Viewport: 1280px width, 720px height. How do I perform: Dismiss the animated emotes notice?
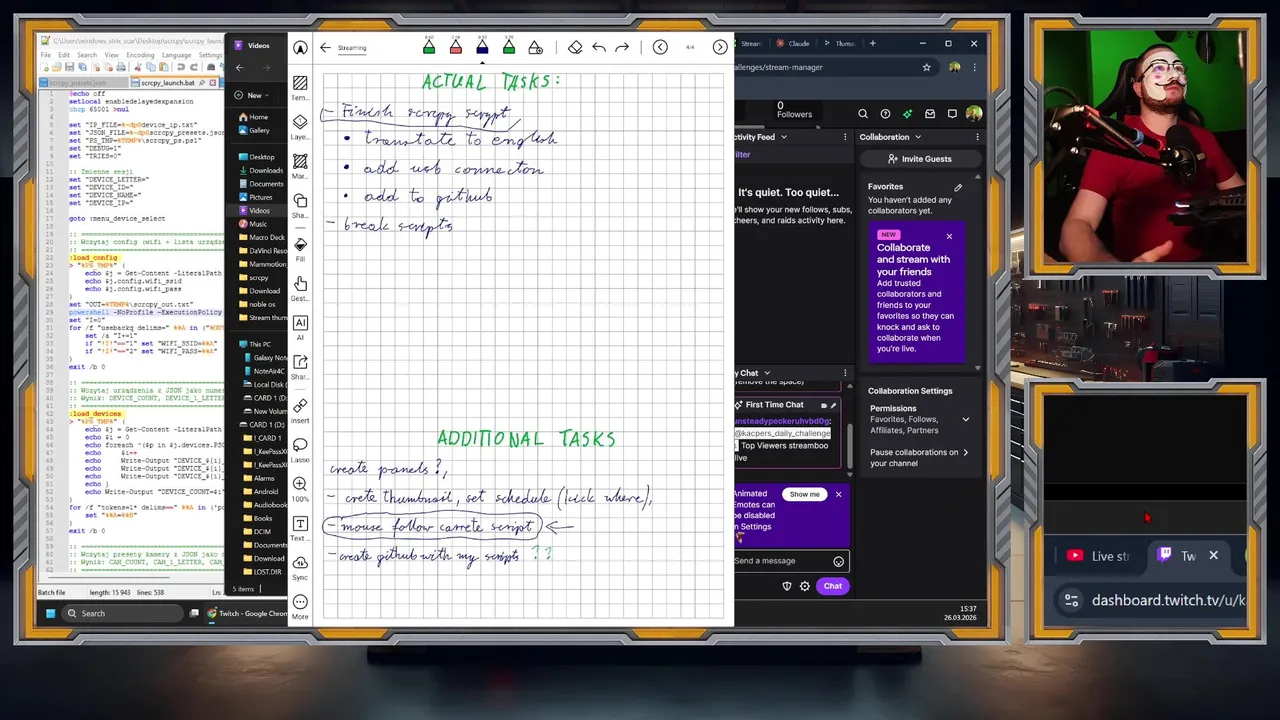838,494
